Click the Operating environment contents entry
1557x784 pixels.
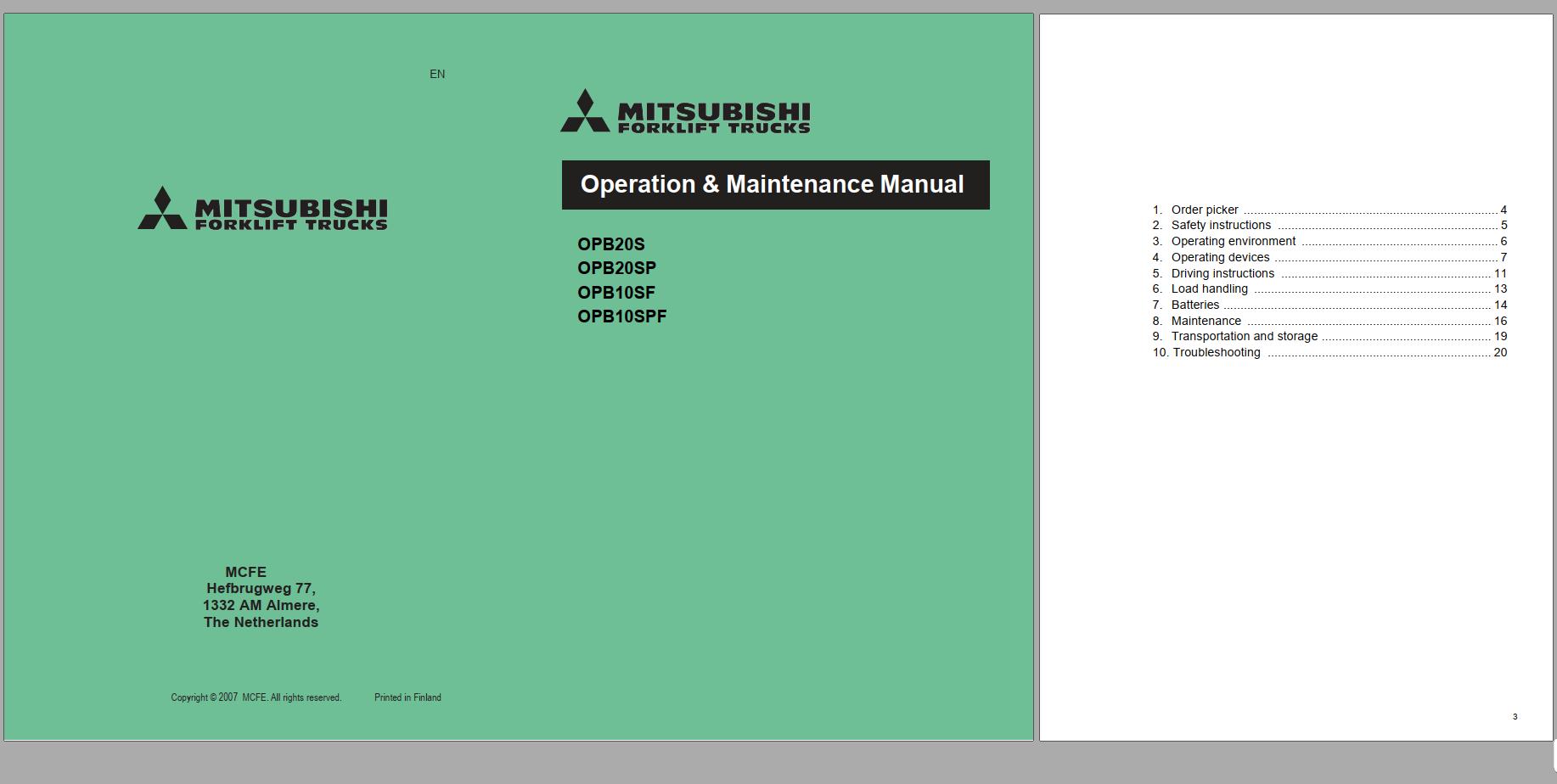point(1329,241)
